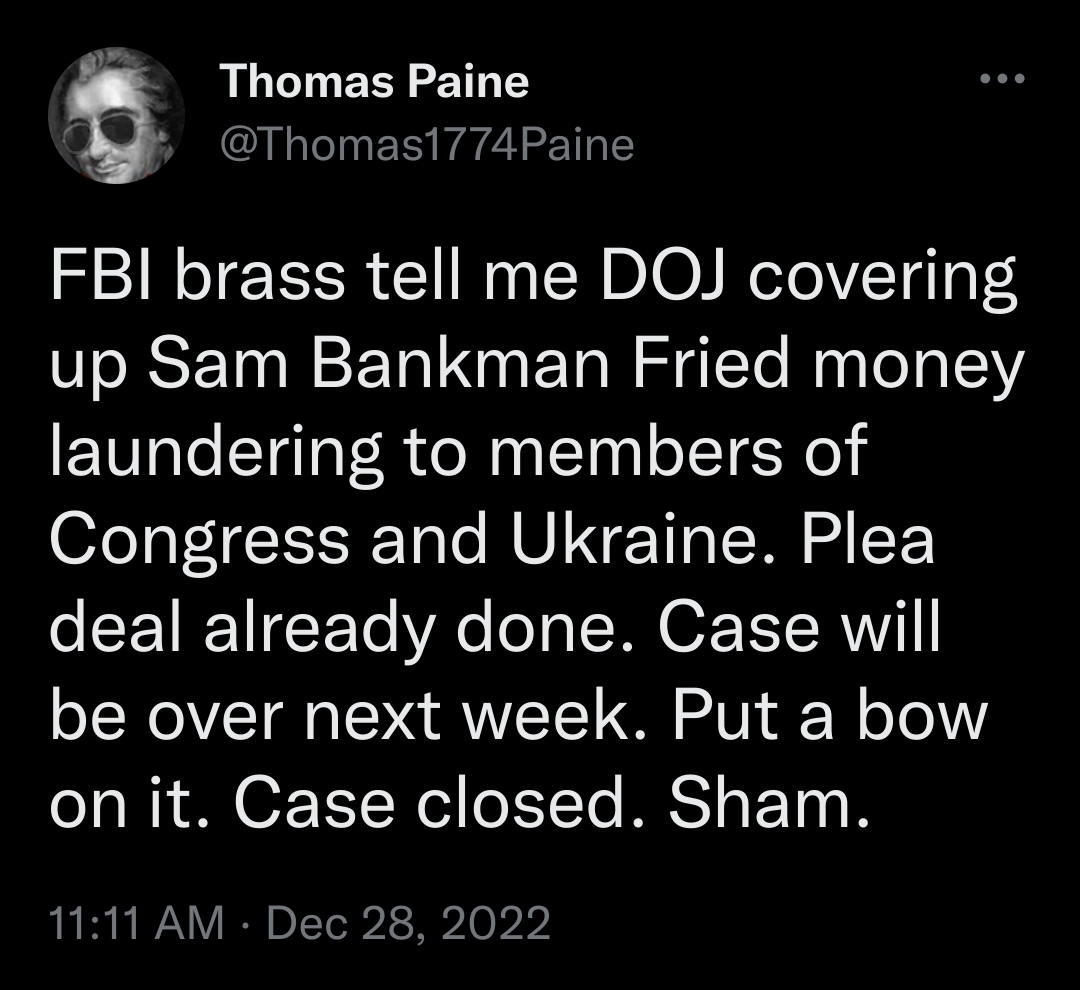Select the tweet line starting 'FBI brass'

pyautogui.click(x=533, y=278)
